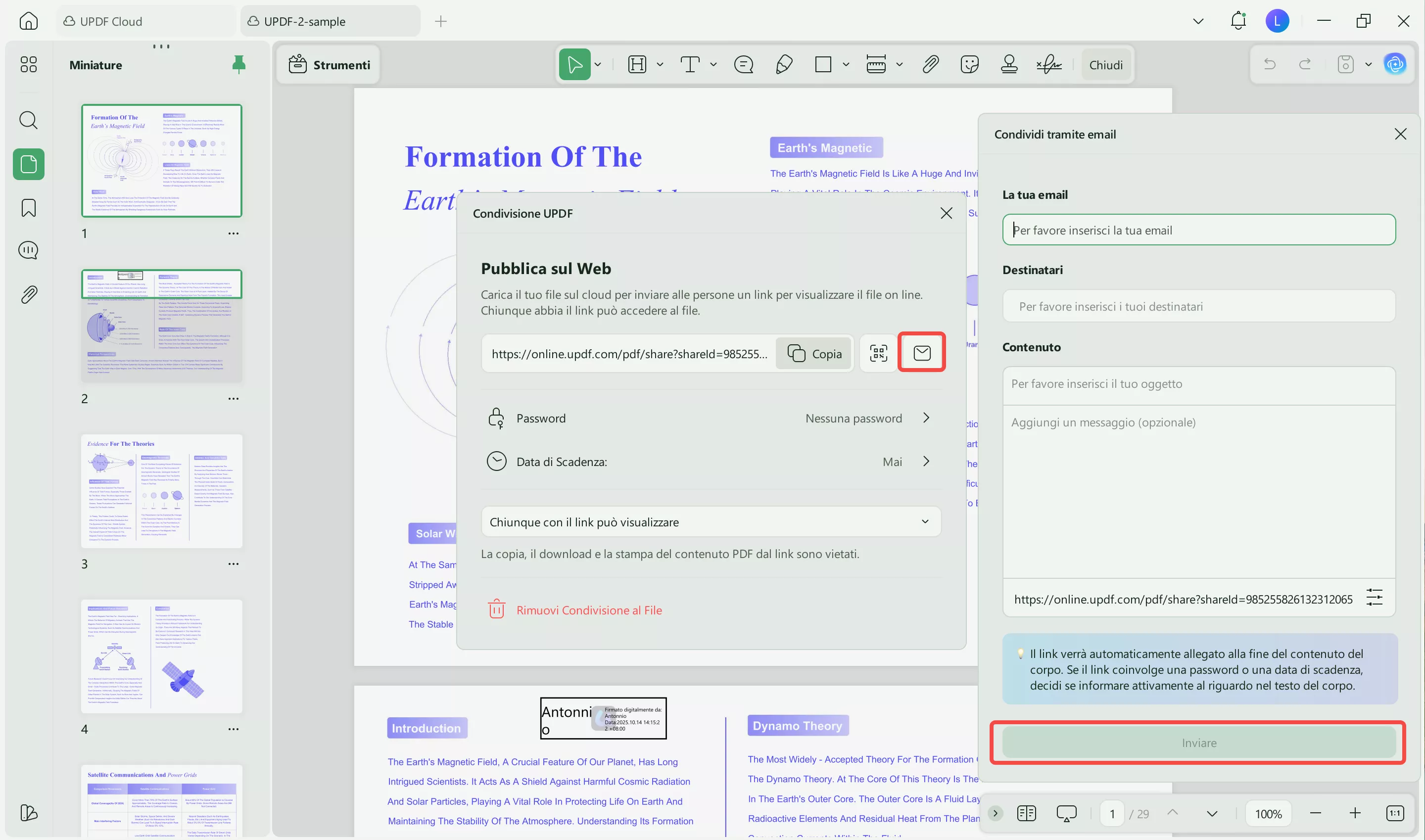Toggle the Miniature panel pin
1425x840 pixels.
238,64
